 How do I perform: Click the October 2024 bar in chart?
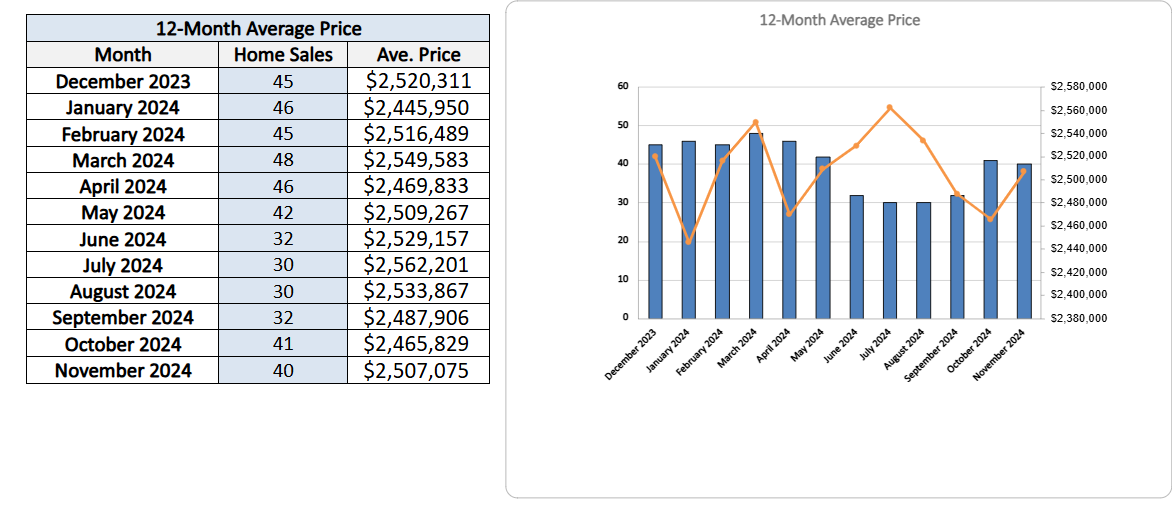pos(991,239)
